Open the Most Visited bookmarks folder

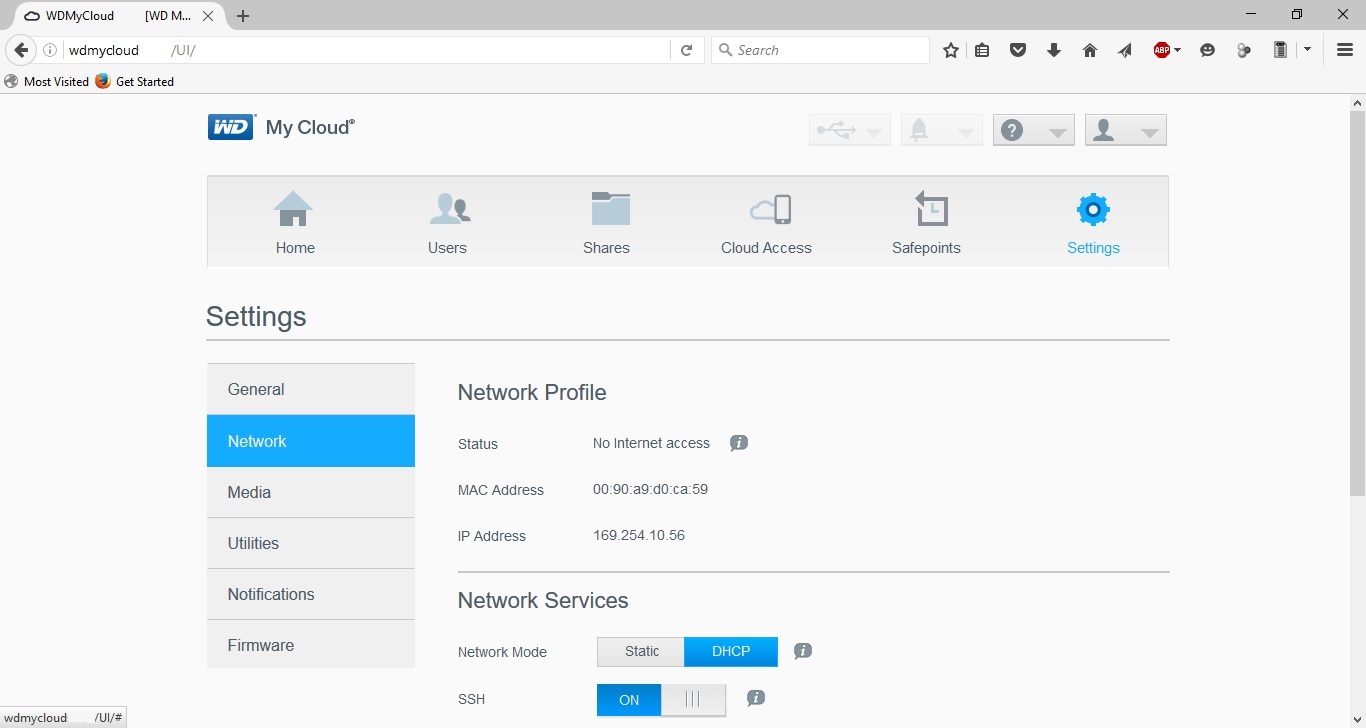(47, 82)
